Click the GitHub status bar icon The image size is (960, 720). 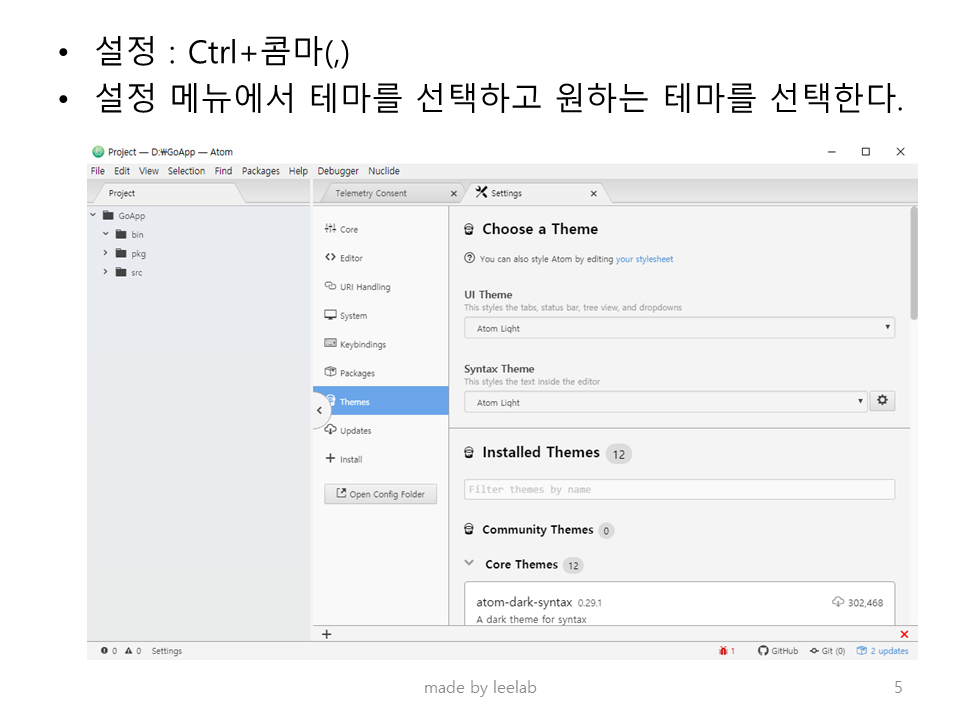coord(778,651)
